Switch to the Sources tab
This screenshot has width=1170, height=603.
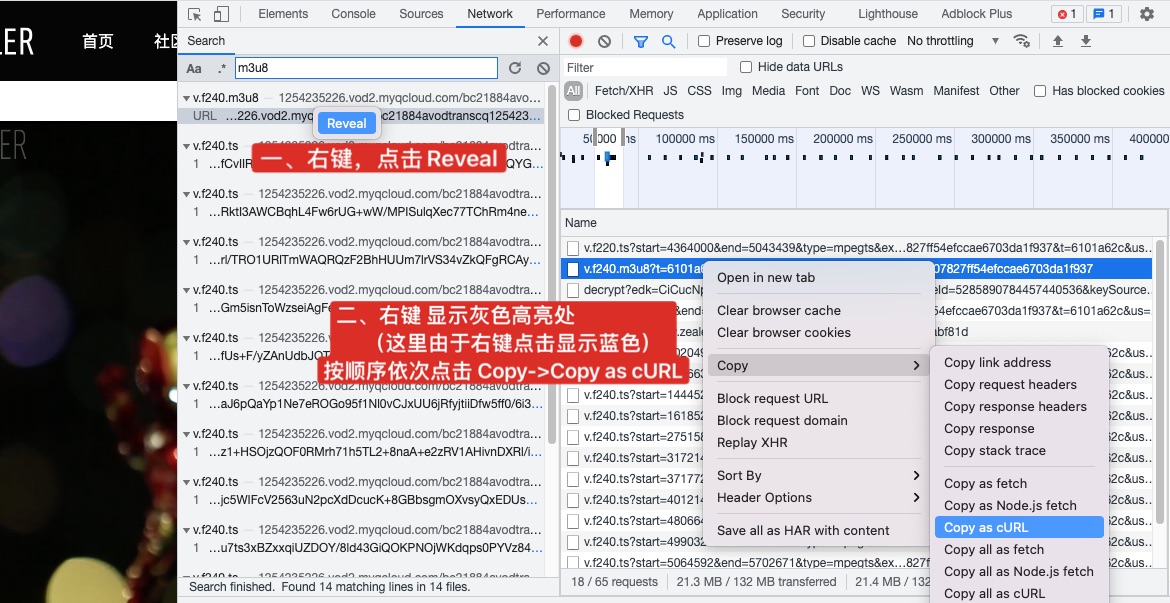(x=421, y=13)
